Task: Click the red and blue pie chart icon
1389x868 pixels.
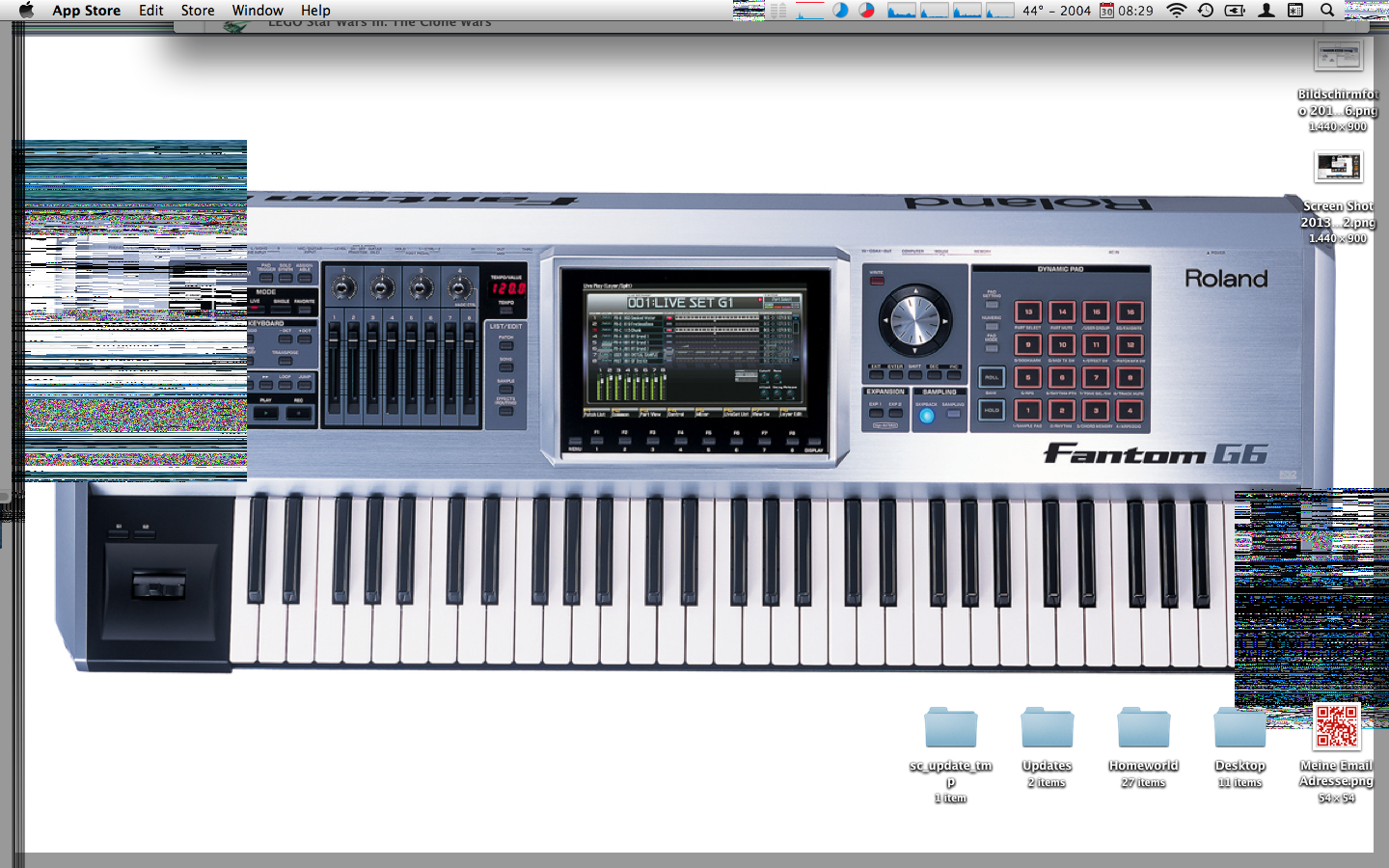Action: pos(866,11)
